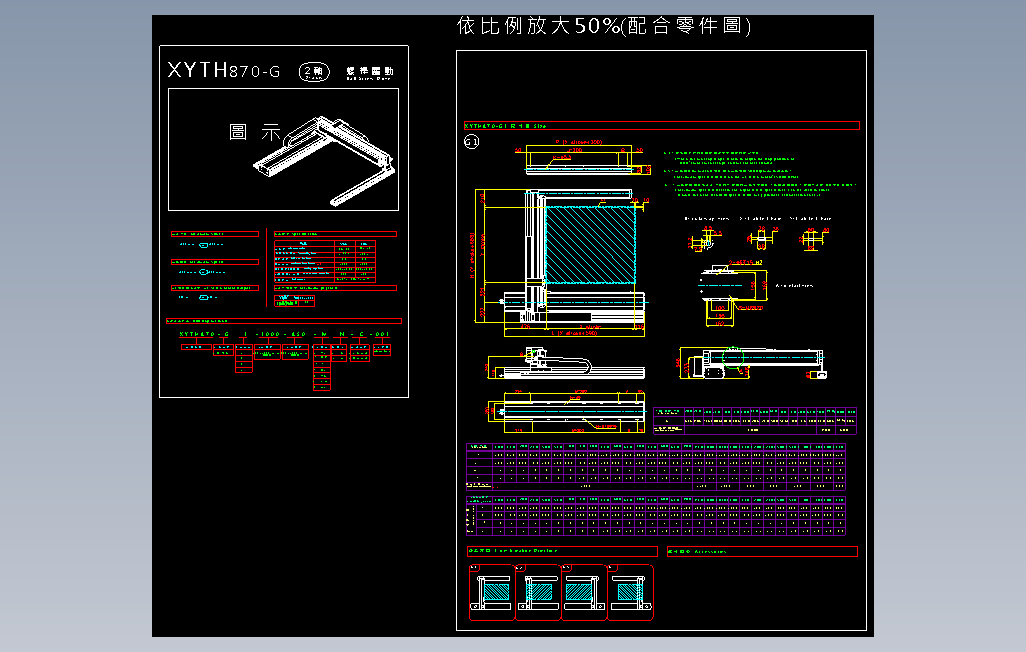The width and height of the screenshot is (1026, 652).
Task: Click the -001 segment in the model code
Action: pyautogui.click(x=380, y=334)
